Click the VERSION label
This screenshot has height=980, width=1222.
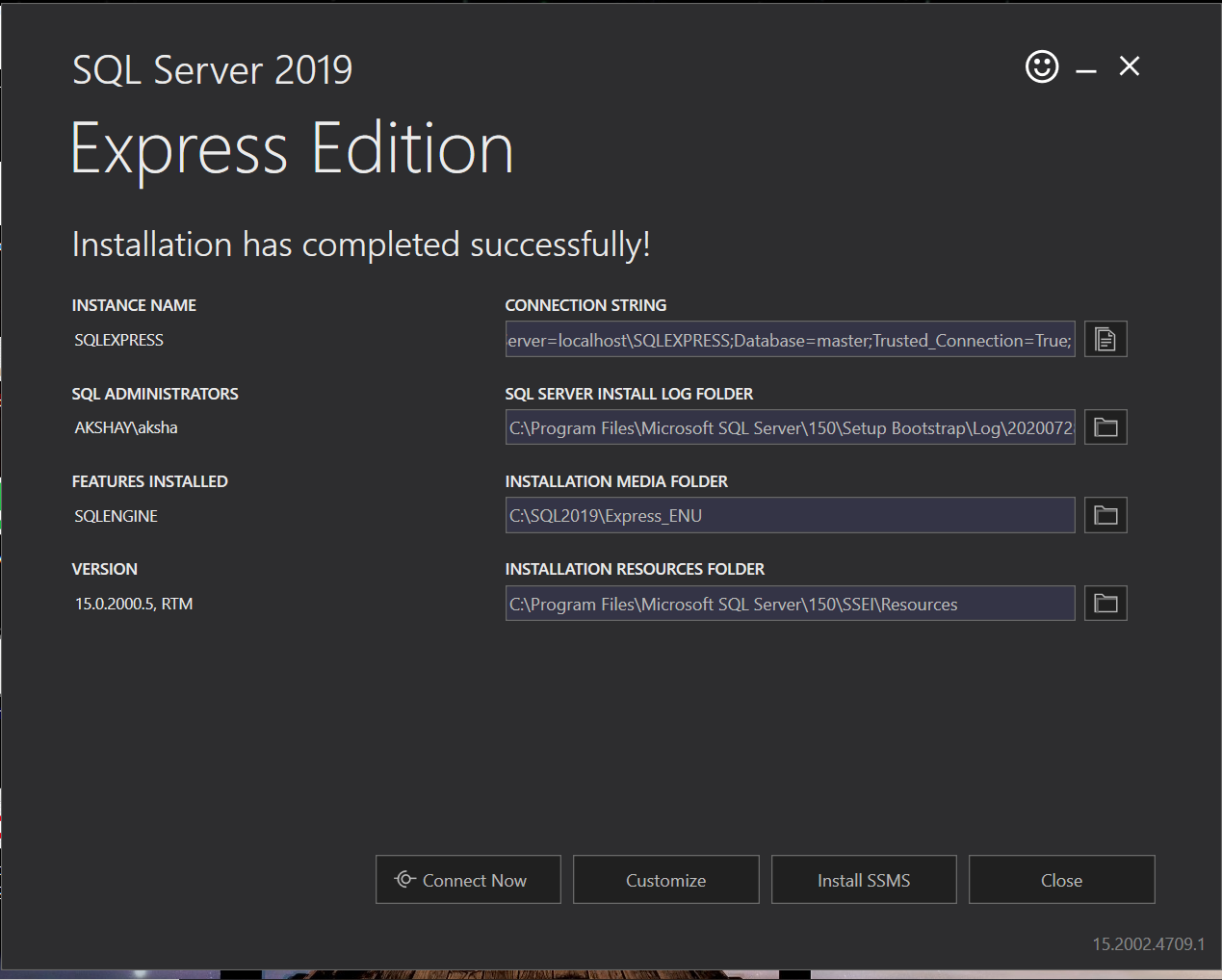click(105, 569)
